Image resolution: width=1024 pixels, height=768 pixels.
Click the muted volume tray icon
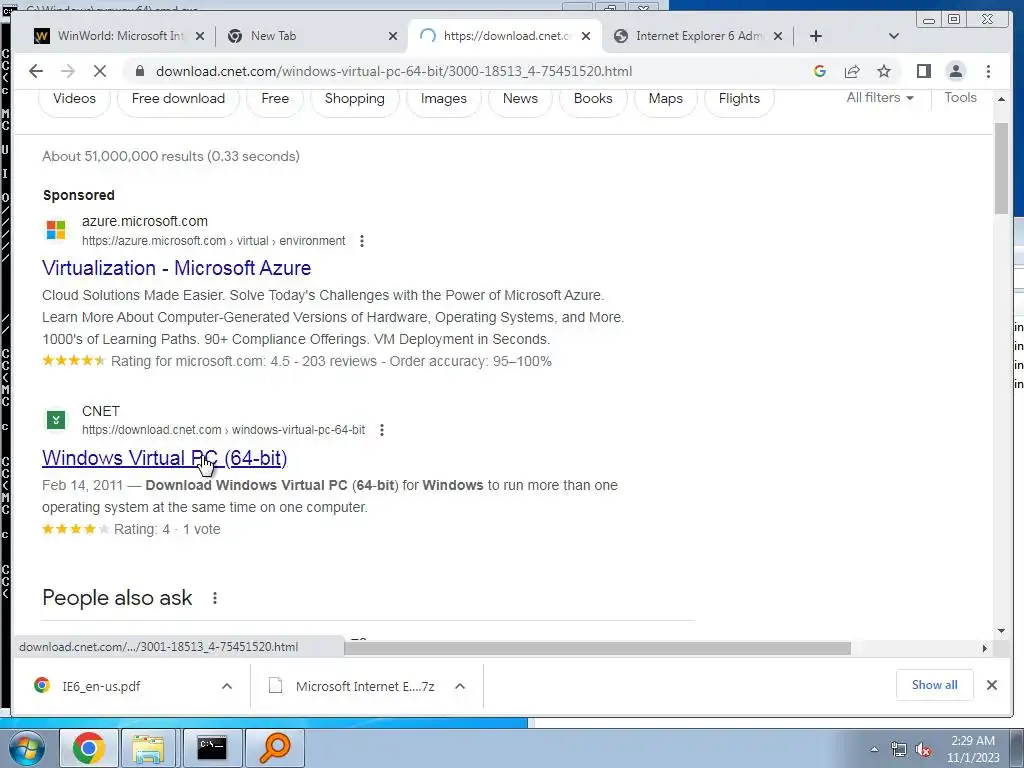(x=923, y=750)
